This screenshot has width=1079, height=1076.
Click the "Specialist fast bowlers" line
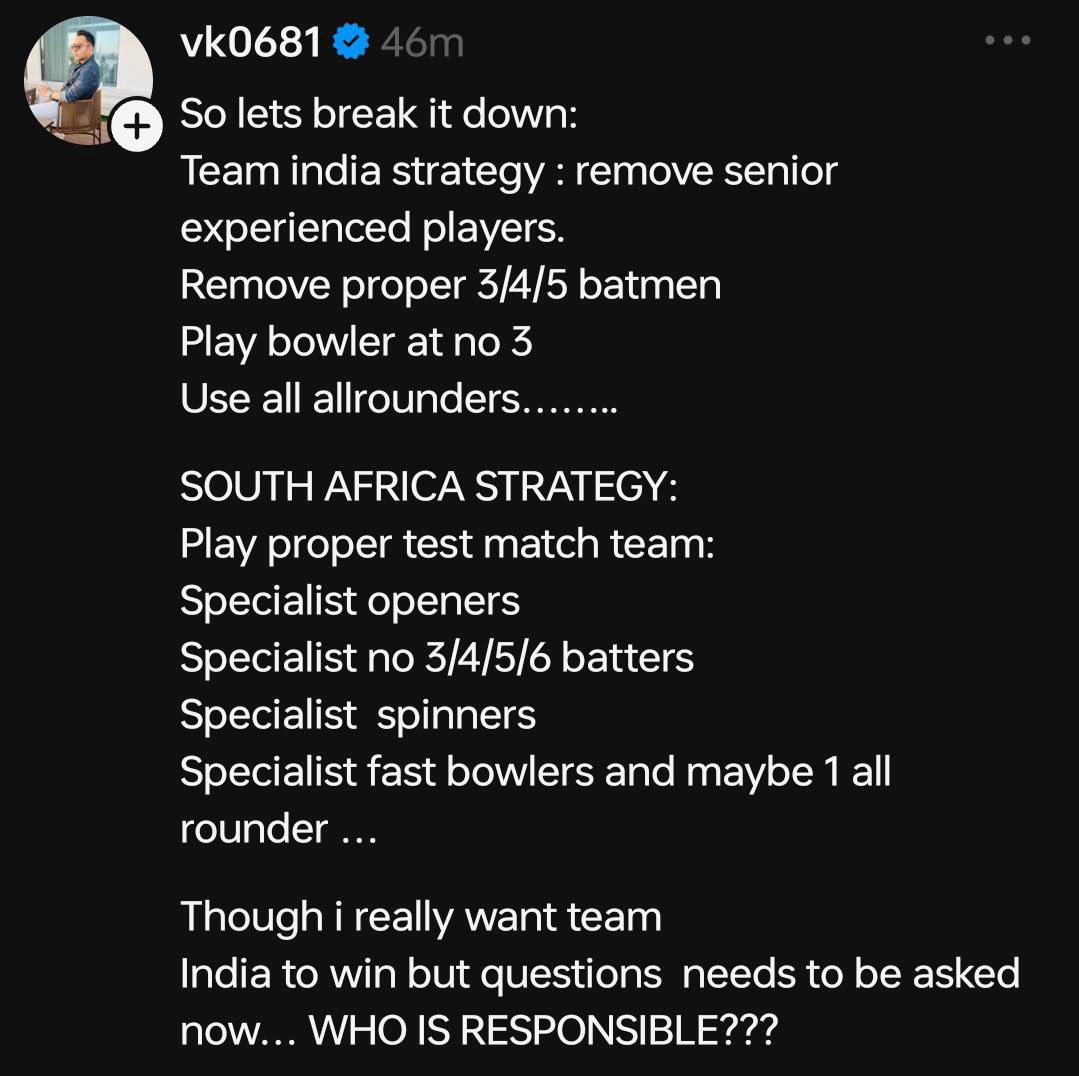(x=535, y=772)
